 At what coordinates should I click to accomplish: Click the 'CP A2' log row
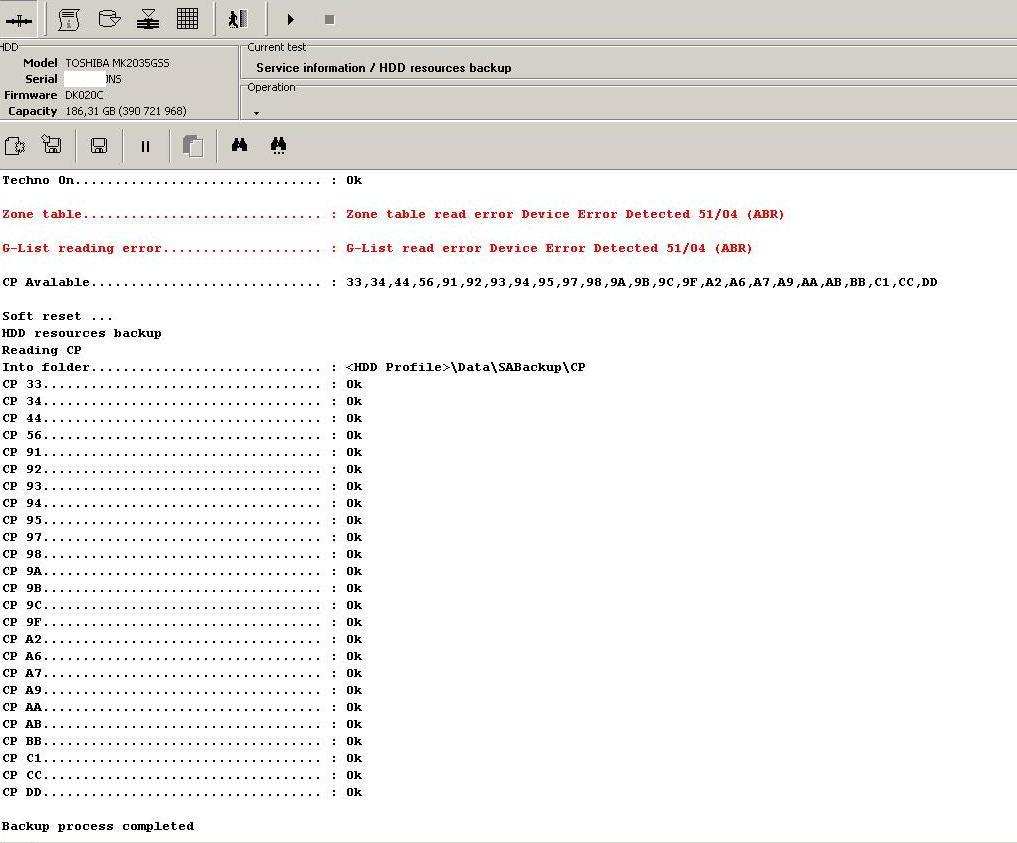[182, 639]
